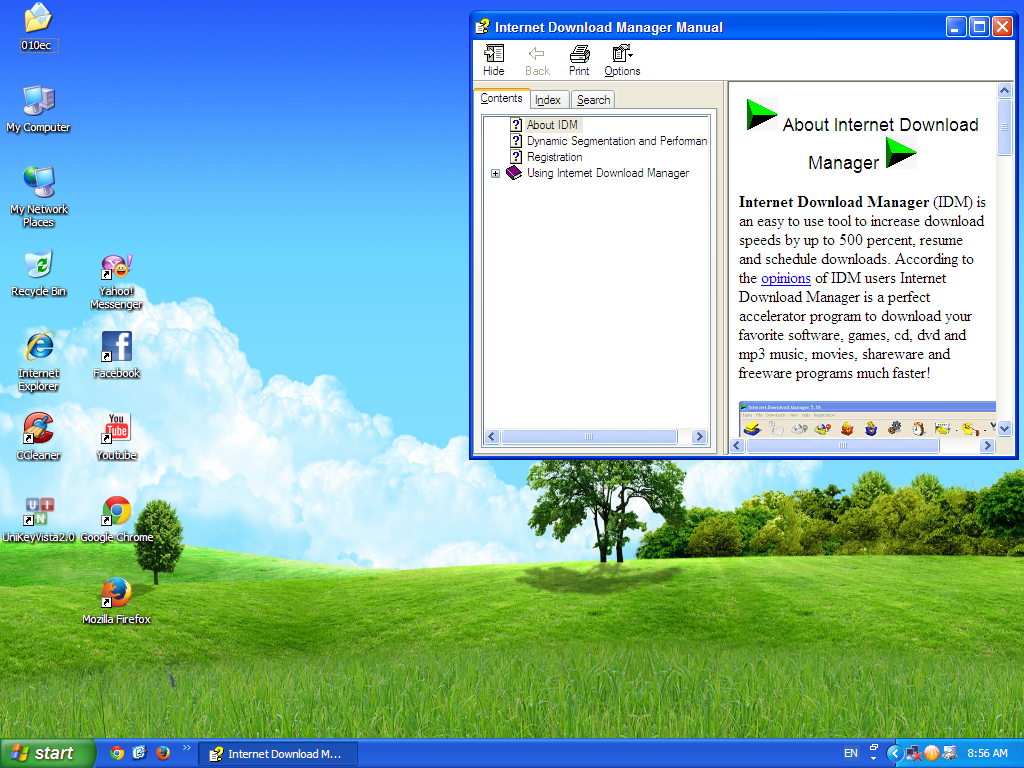Viewport: 1024px width, 768px height.
Task: Click the Hide toolbar button in the manual
Action: [494, 60]
